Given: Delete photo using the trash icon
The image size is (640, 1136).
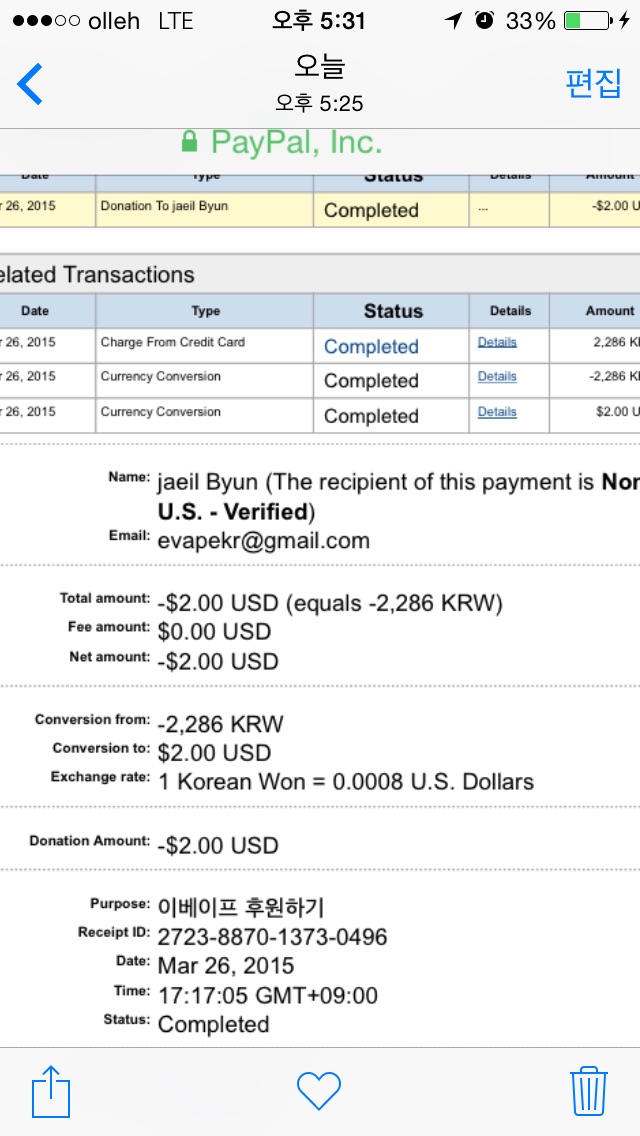Looking at the screenshot, I should point(589,1090).
